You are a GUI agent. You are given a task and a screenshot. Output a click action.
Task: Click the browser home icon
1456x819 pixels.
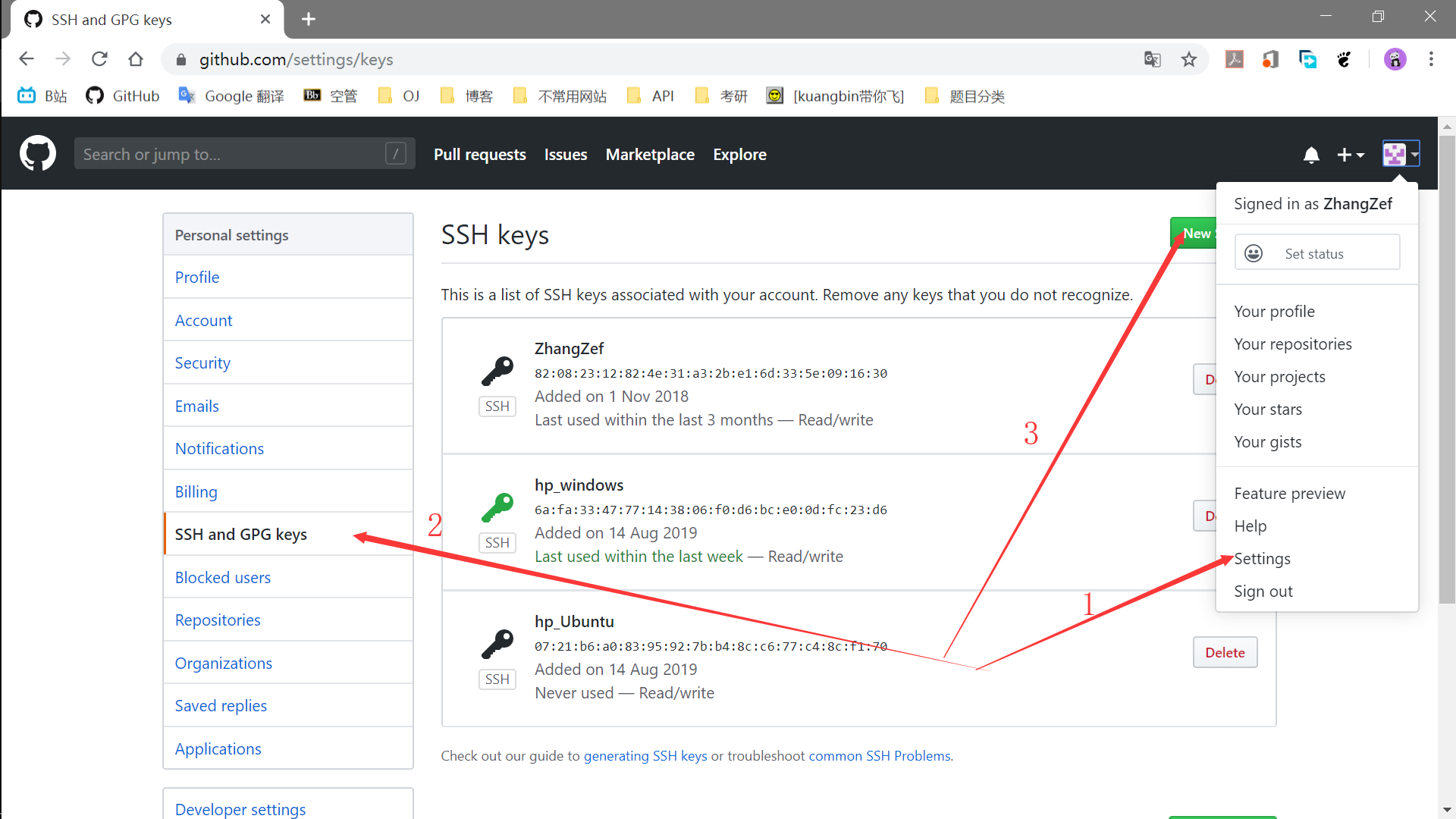(x=136, y=59)
